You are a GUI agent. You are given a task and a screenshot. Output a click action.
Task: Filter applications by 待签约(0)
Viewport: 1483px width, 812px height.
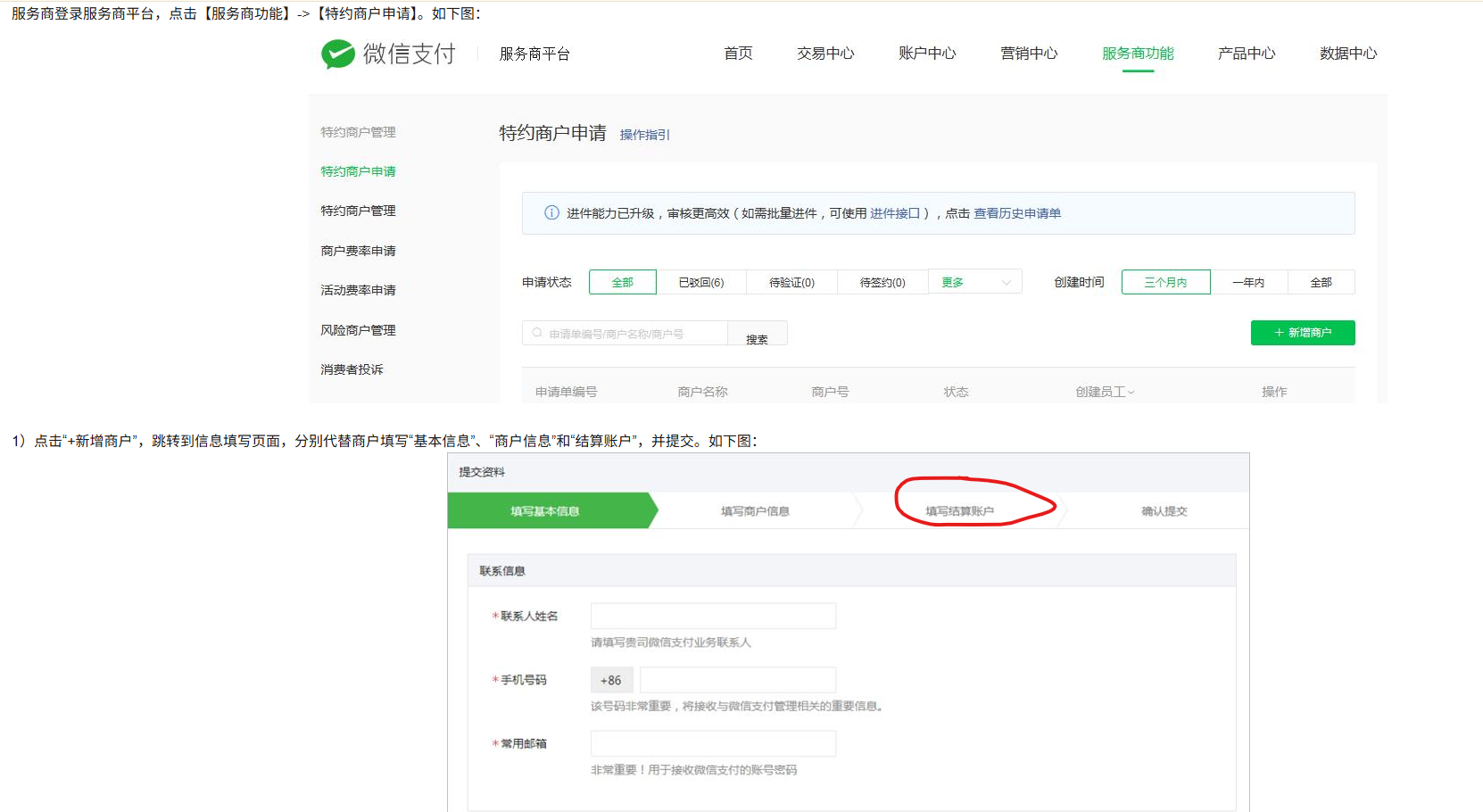pos(882,282)
